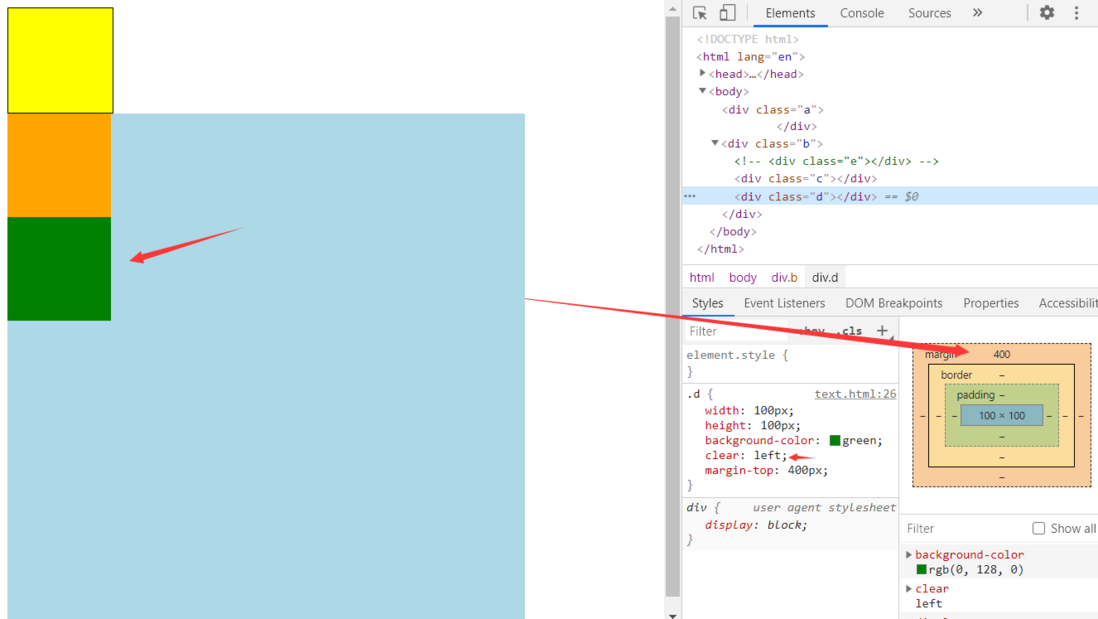
Task: Open the text.html:26 source link
Action: [855, 394]
